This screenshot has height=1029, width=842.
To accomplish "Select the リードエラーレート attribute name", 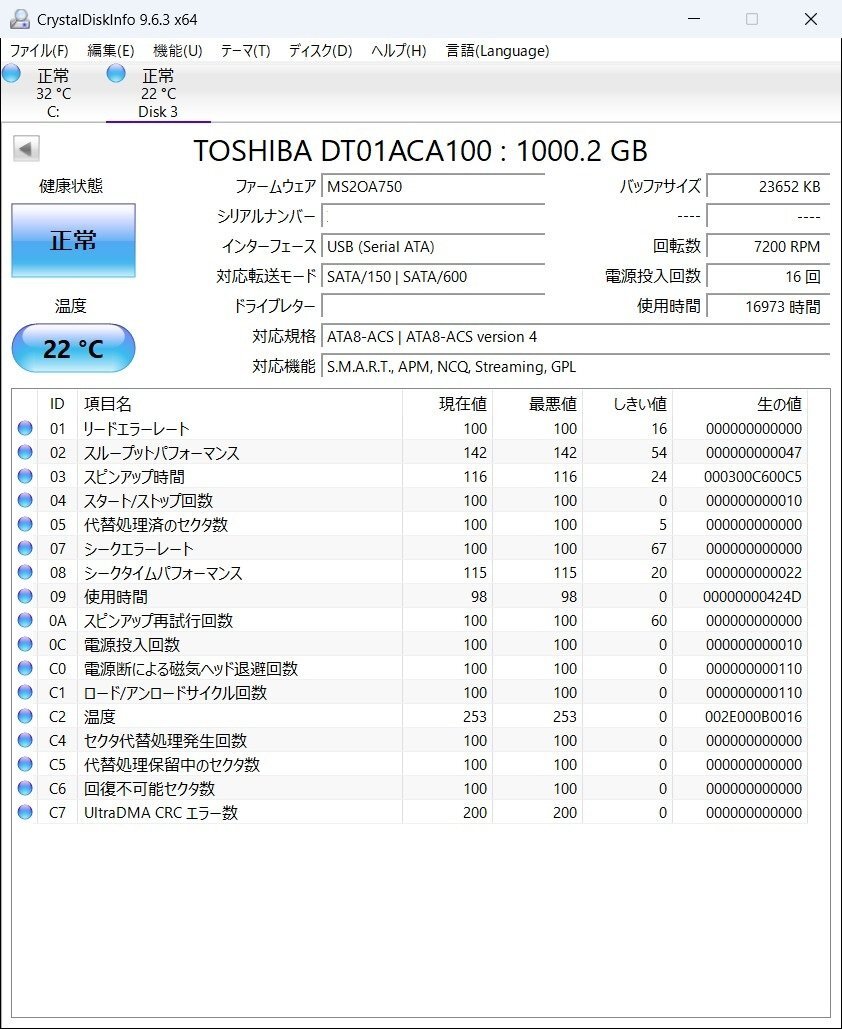I will (x=137, y=429).
